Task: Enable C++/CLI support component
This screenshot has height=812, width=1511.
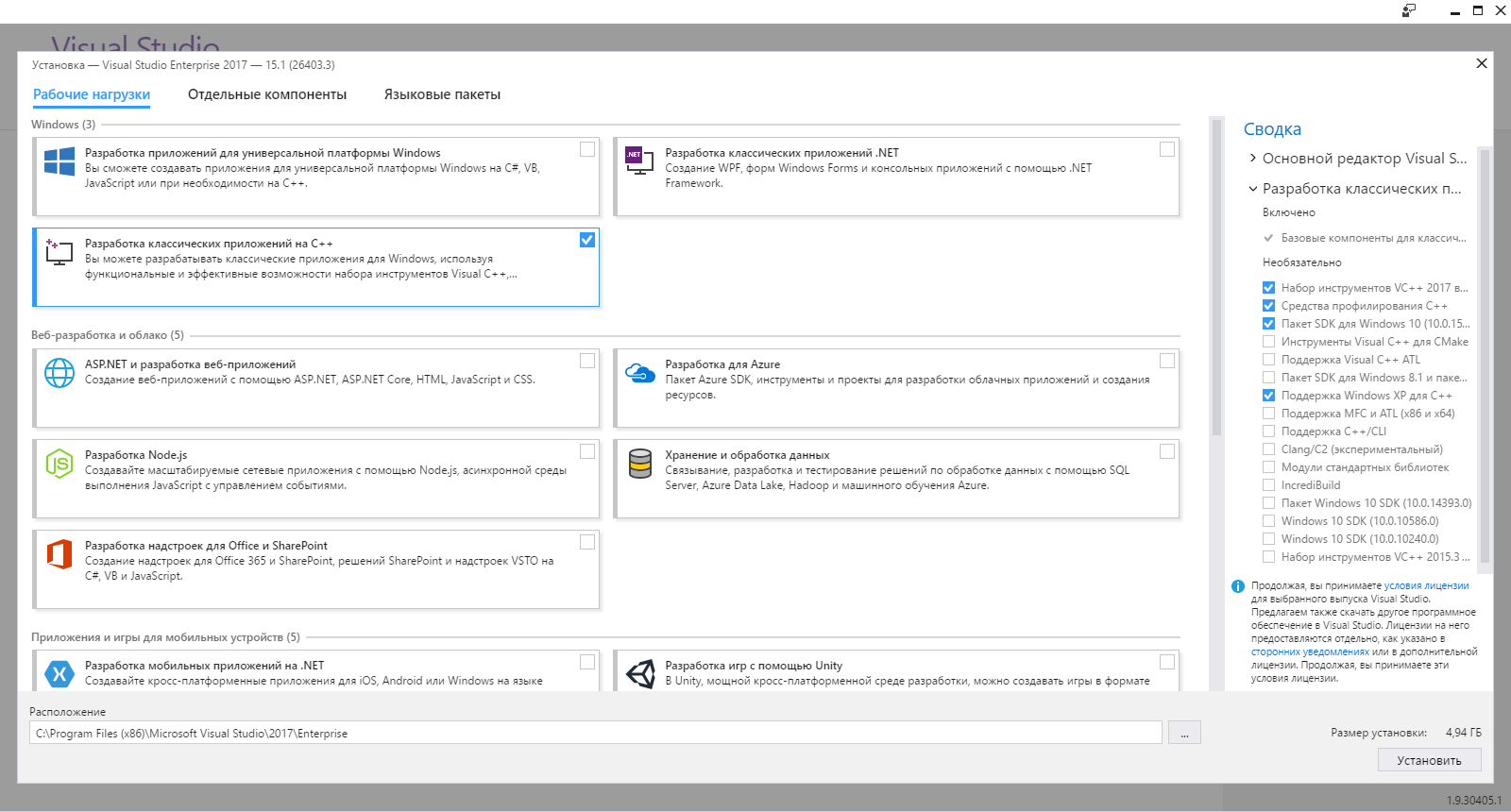Action: pos(1268,431)
